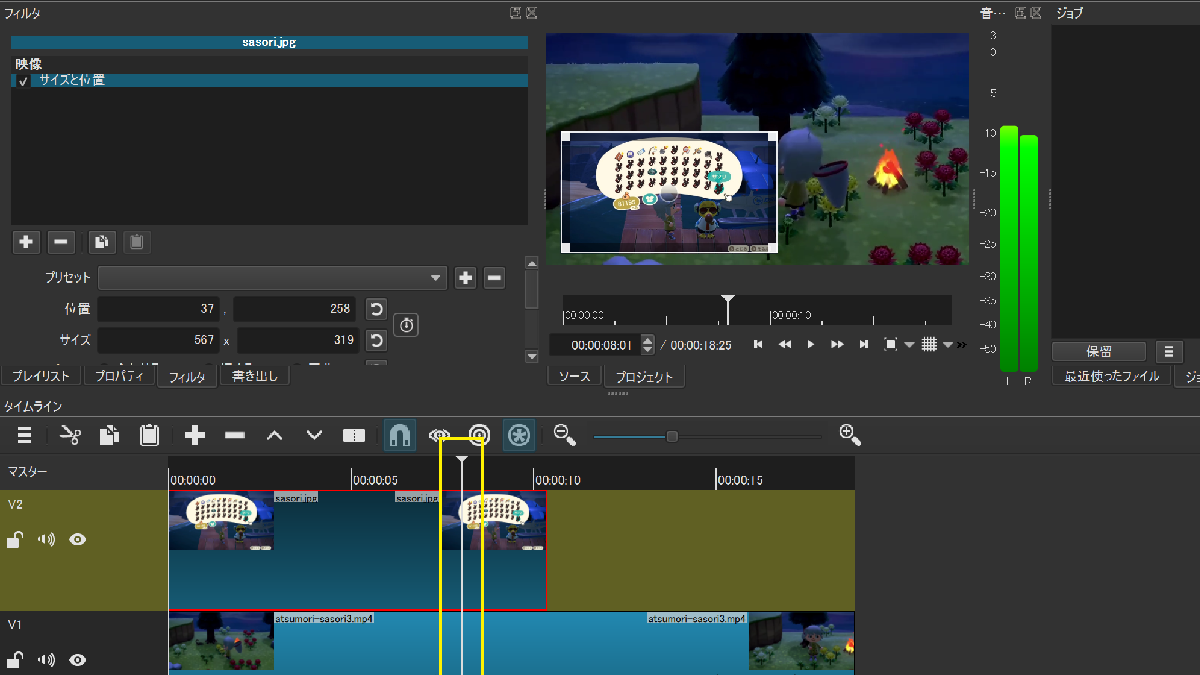Image resolution: width=1200 pixels, height=675 pixels.
Task: Click the scissors cut icon in timeline toolbar
Action: point(70,435)
